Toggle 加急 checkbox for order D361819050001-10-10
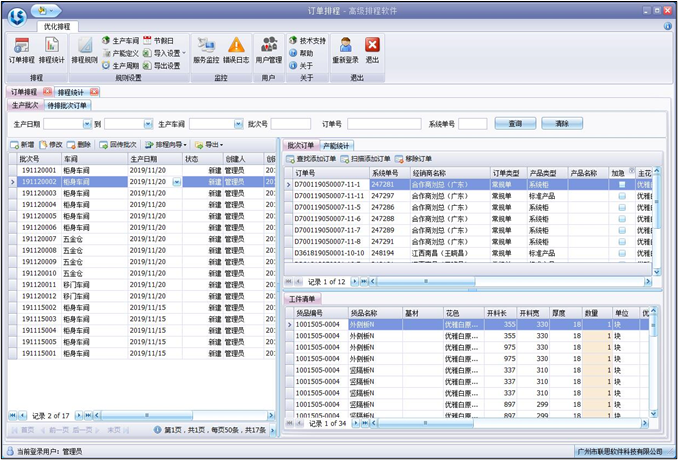The width and height of the screenshot is (678, 460). (x=621, y=253)
